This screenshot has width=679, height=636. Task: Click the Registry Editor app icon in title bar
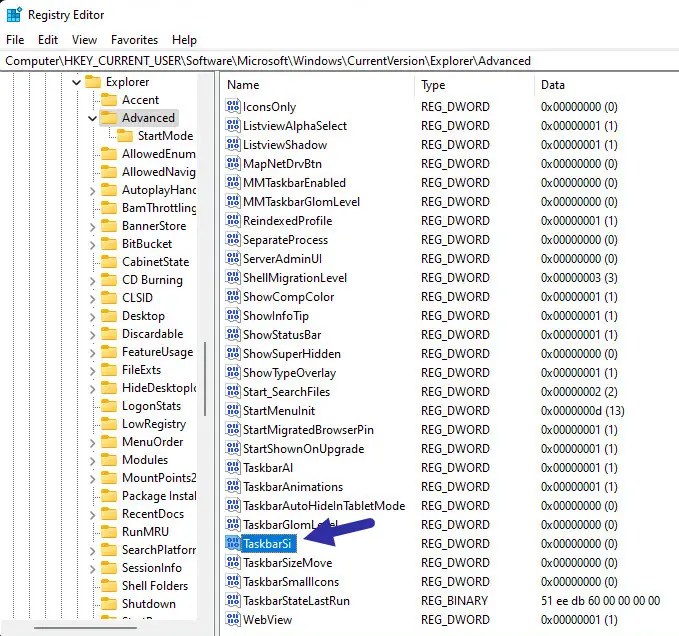(14, 14)
